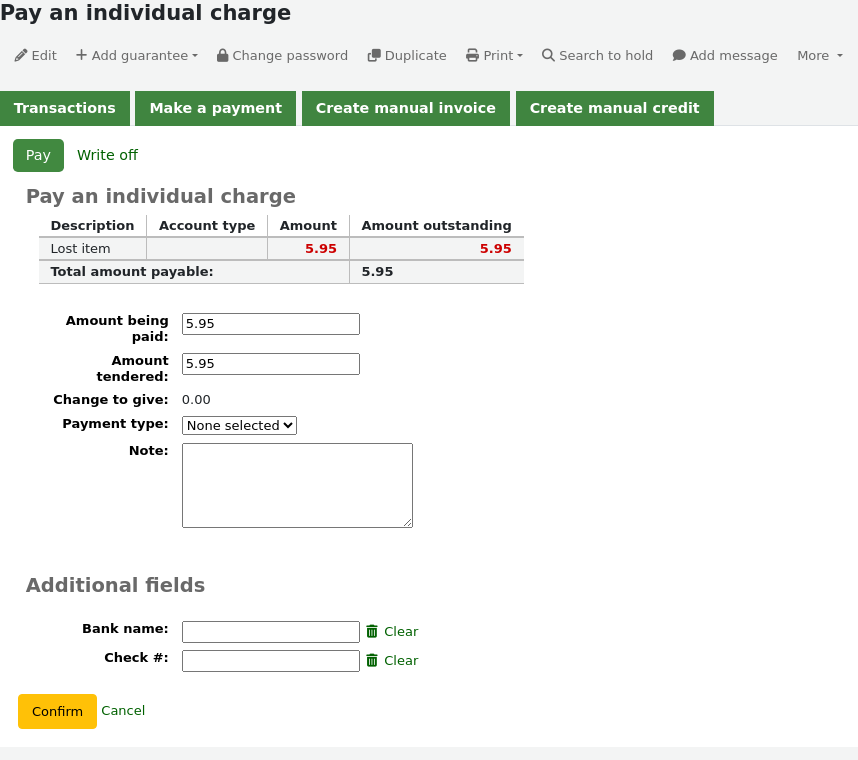Go to Create manual credit tab
858x760 pixels.
[614, 108]
